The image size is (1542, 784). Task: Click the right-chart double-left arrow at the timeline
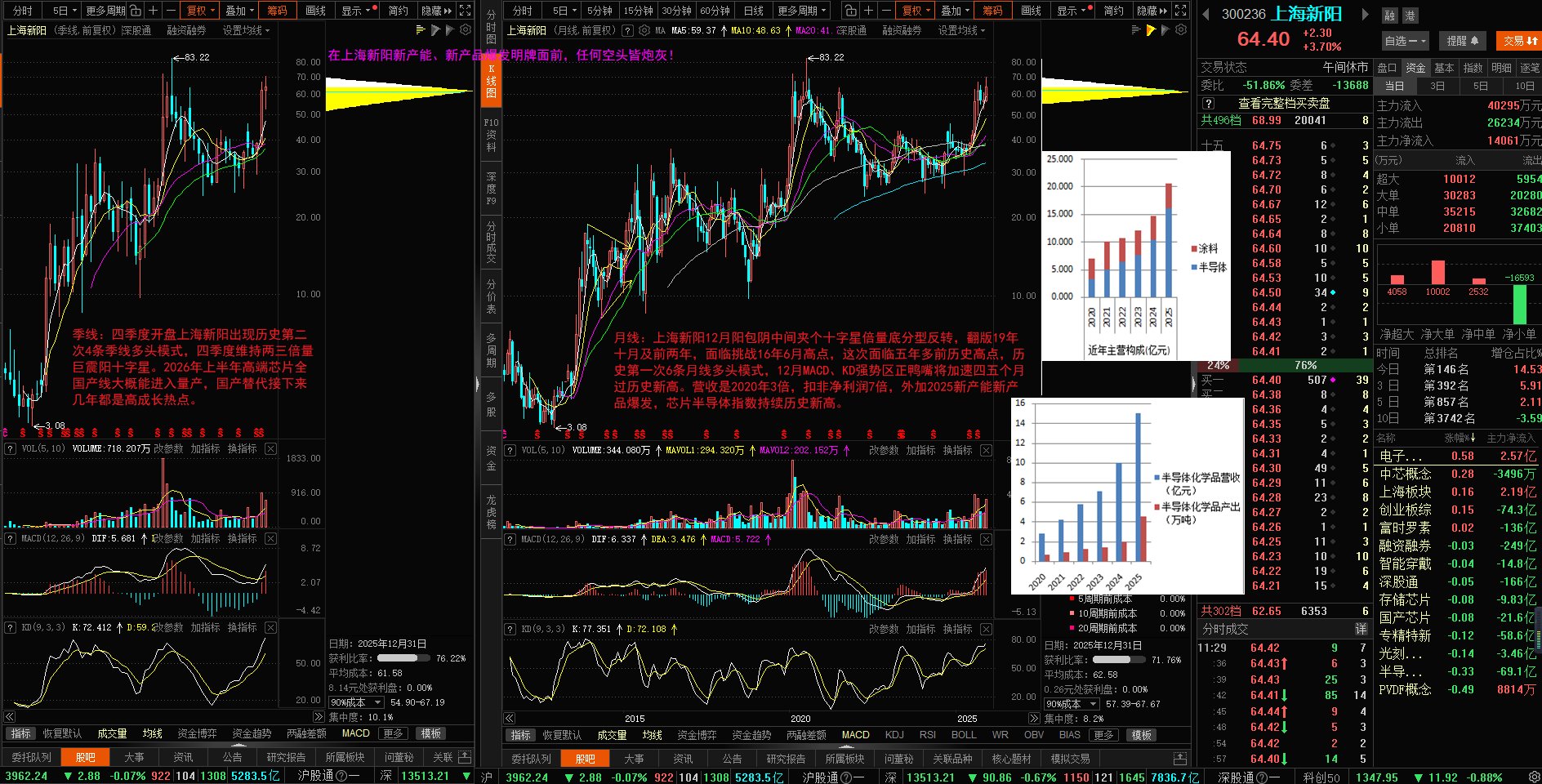pyautogui.click(x=510, y=719)
